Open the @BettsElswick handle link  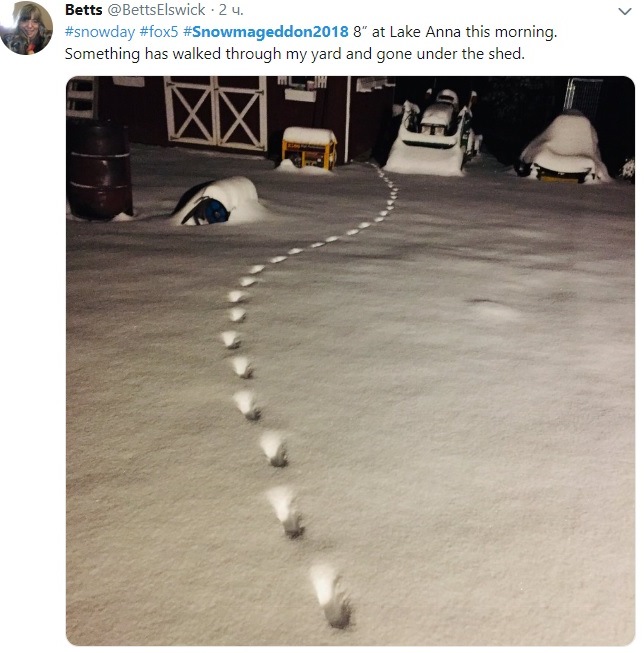[x=156, y=10]
